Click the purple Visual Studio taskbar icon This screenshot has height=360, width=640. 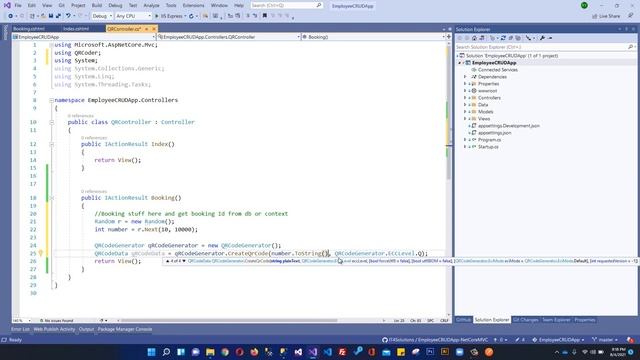[x=313, y=352]
